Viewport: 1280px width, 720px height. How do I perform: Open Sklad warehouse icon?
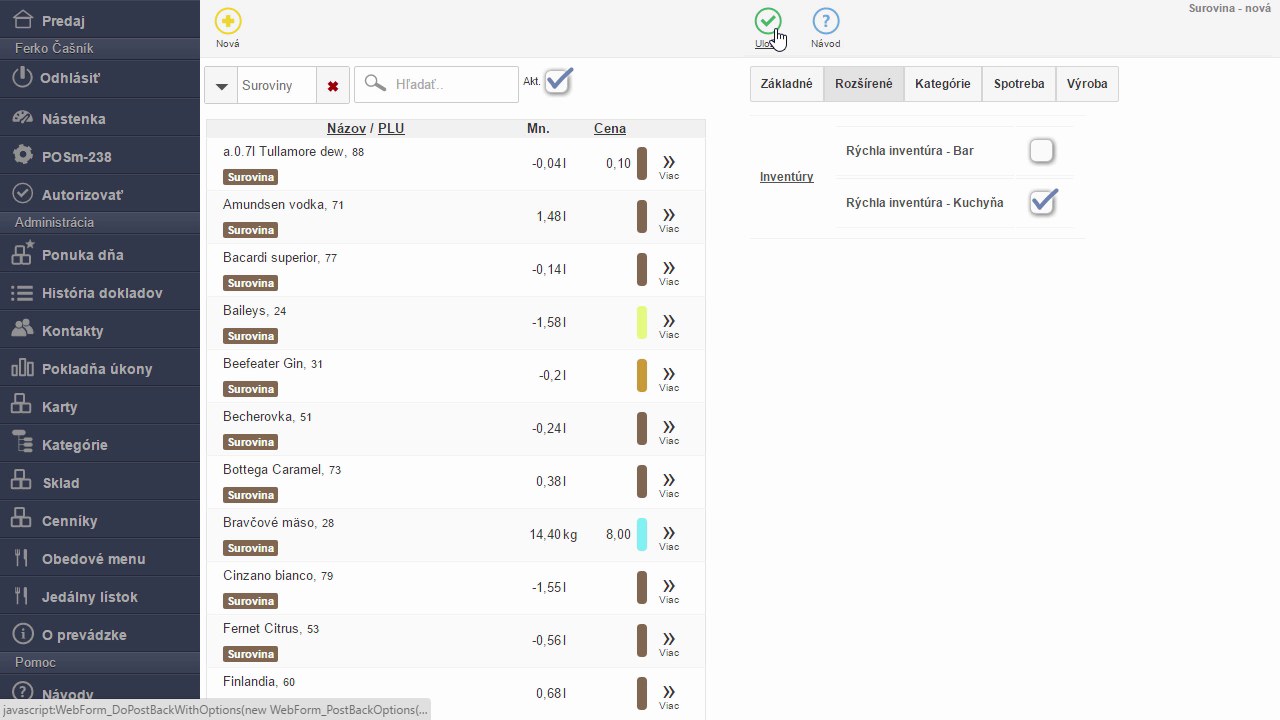22,482
